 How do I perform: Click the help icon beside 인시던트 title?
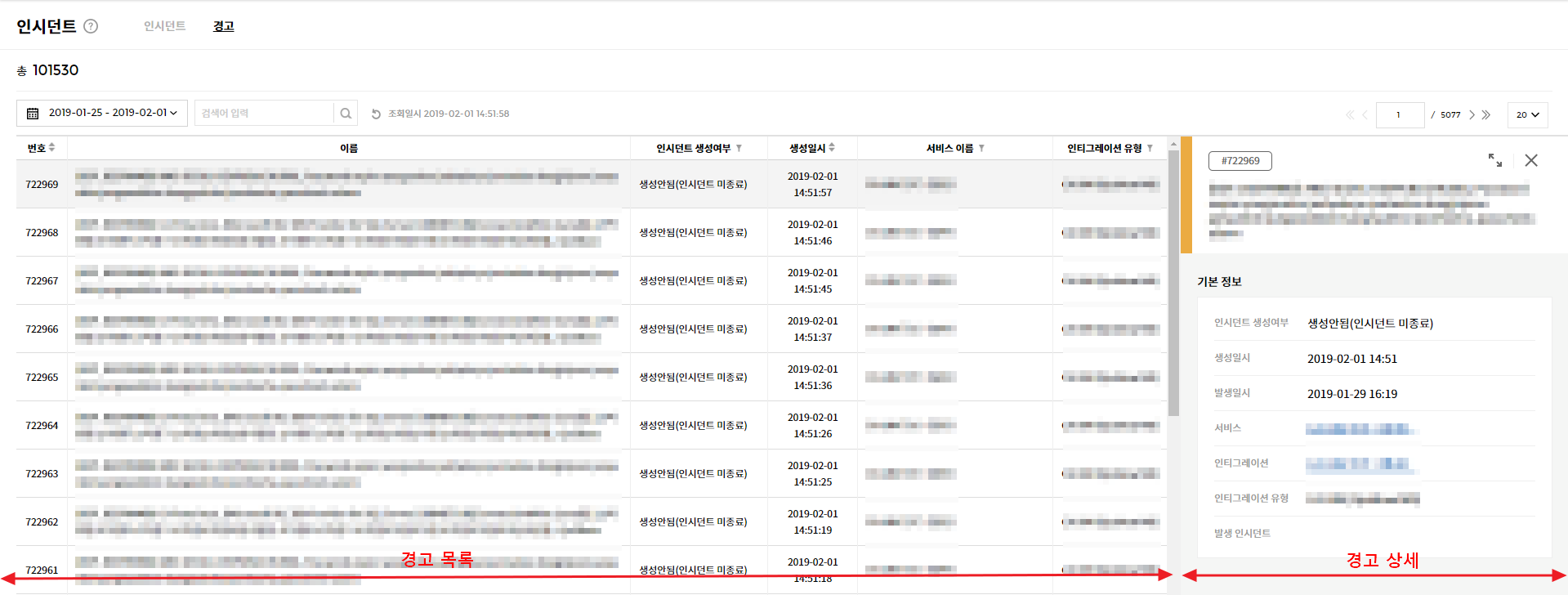click(91, 26)
